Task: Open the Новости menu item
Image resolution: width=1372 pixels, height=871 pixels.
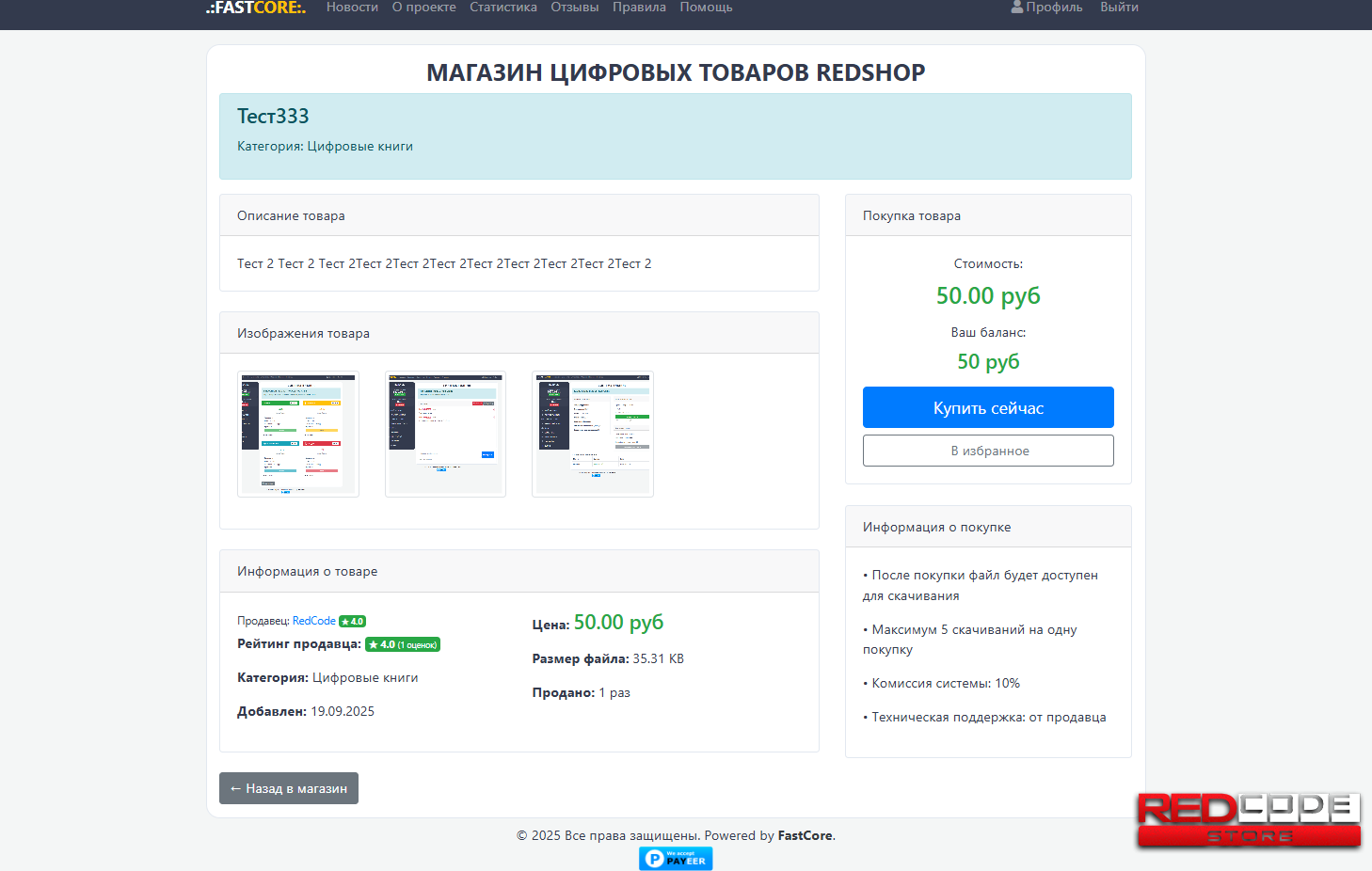Action: [352, 8]
